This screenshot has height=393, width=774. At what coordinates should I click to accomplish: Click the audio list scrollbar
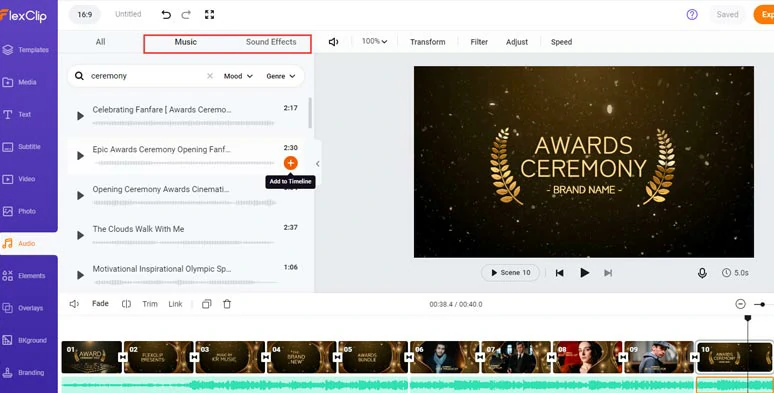point(310,113)
